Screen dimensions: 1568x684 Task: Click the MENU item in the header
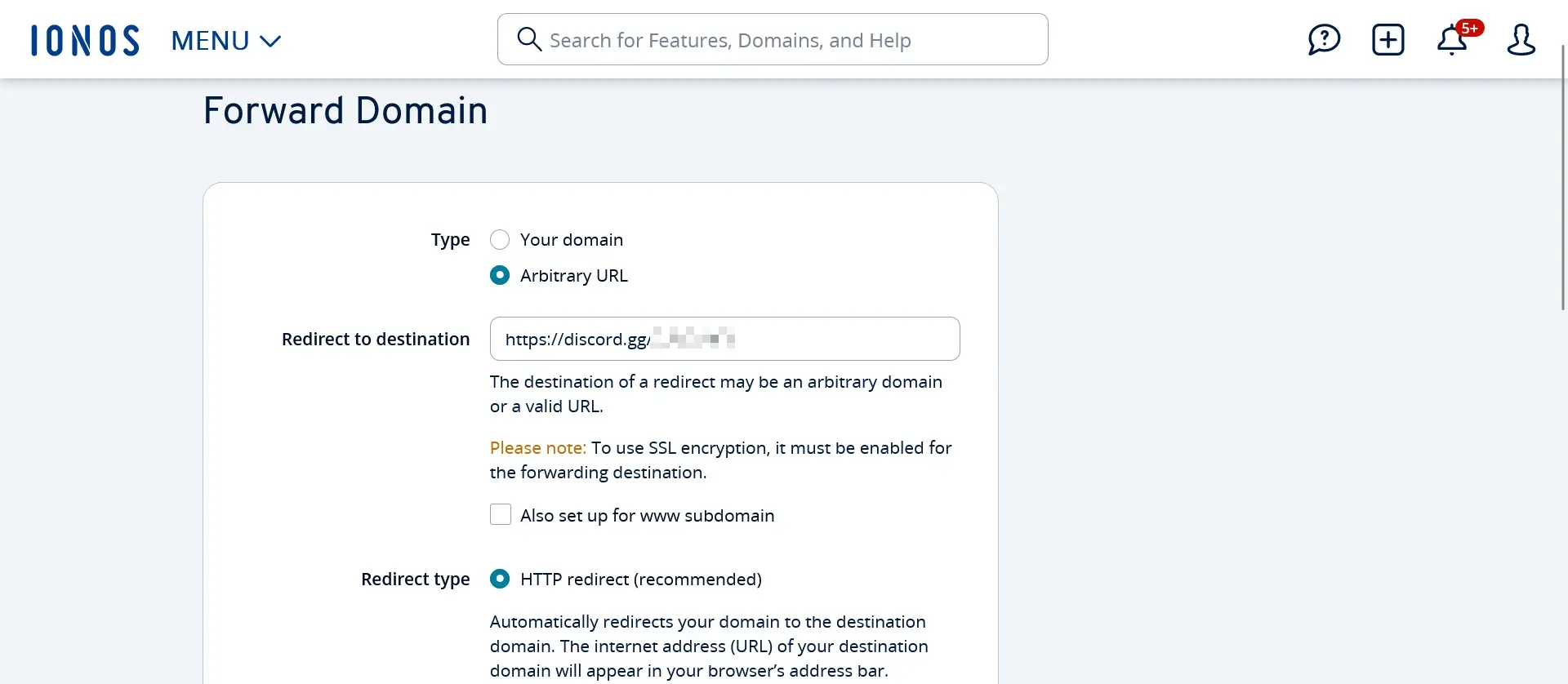coord(210,40)
